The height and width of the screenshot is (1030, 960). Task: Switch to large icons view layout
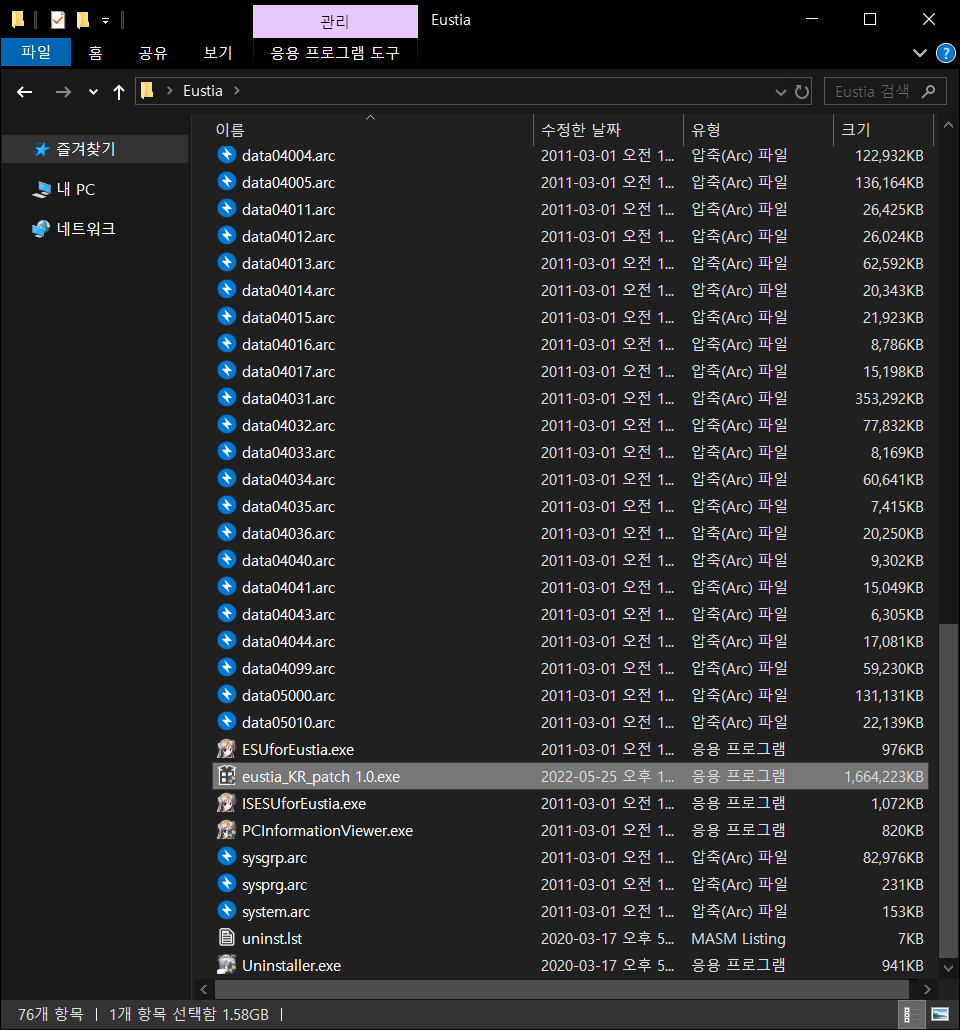[x=940, y=1014]
